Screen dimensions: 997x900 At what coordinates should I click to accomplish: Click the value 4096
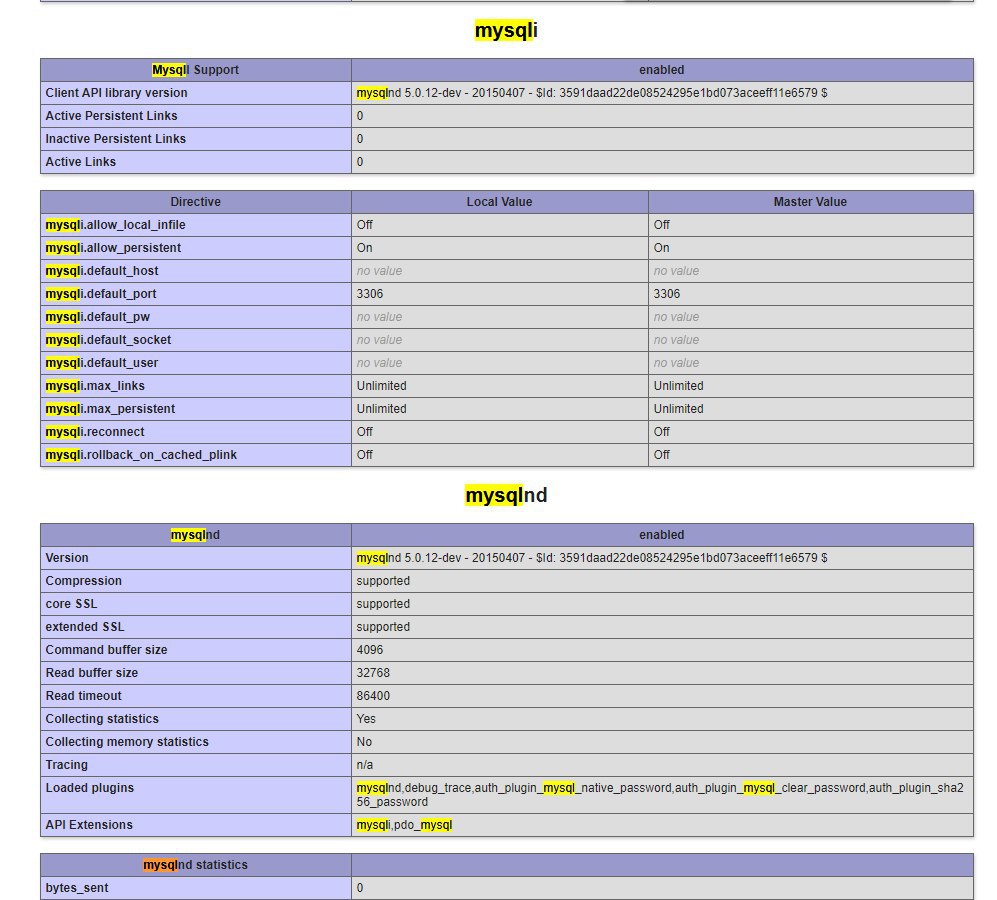point(369,649)
